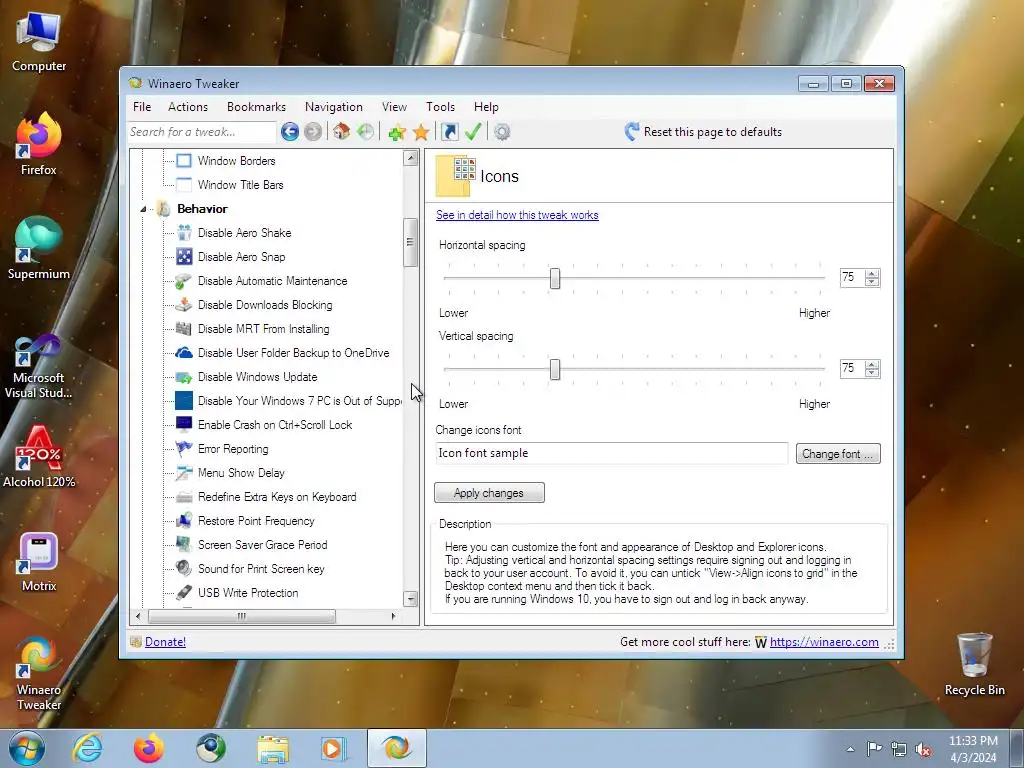Click the Windows Start orb
The height and width of the screenshot is (768, 1024).
27,748
